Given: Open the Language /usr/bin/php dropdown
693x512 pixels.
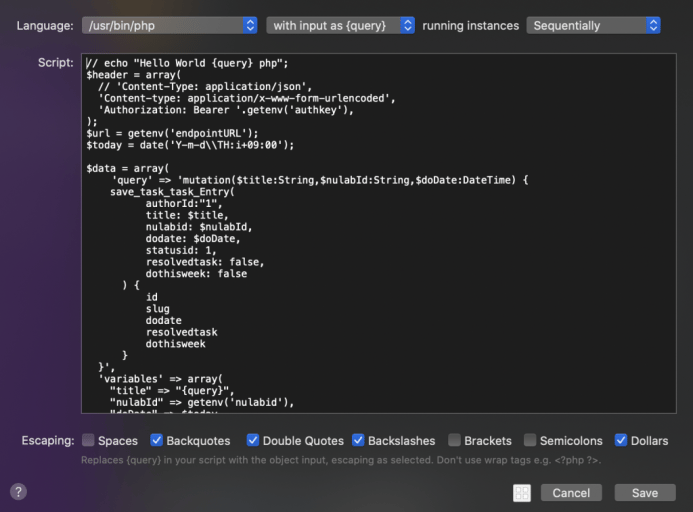Looking at the screenshot, I should pos(169,25).
